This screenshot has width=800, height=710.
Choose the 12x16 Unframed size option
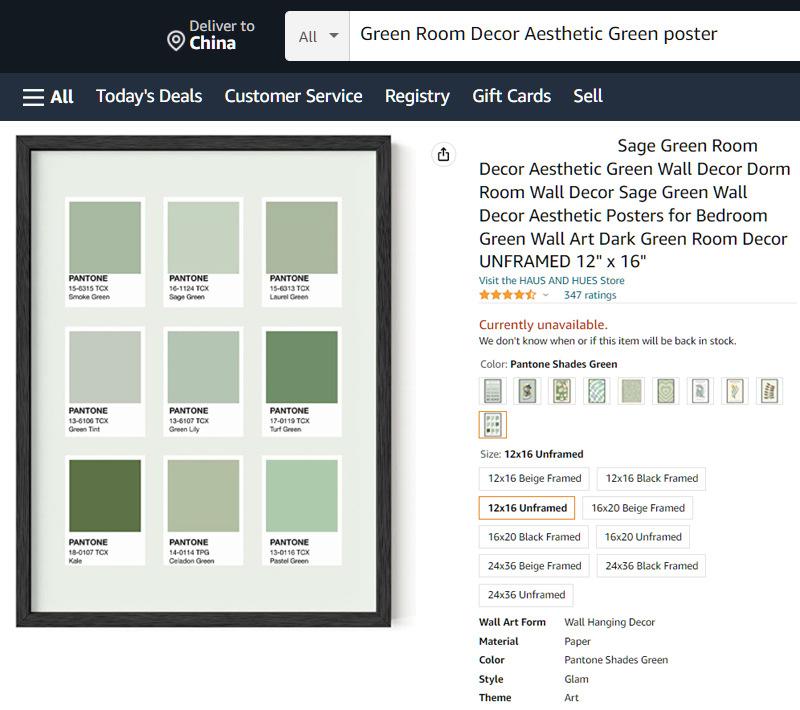[x=527, y=508]
